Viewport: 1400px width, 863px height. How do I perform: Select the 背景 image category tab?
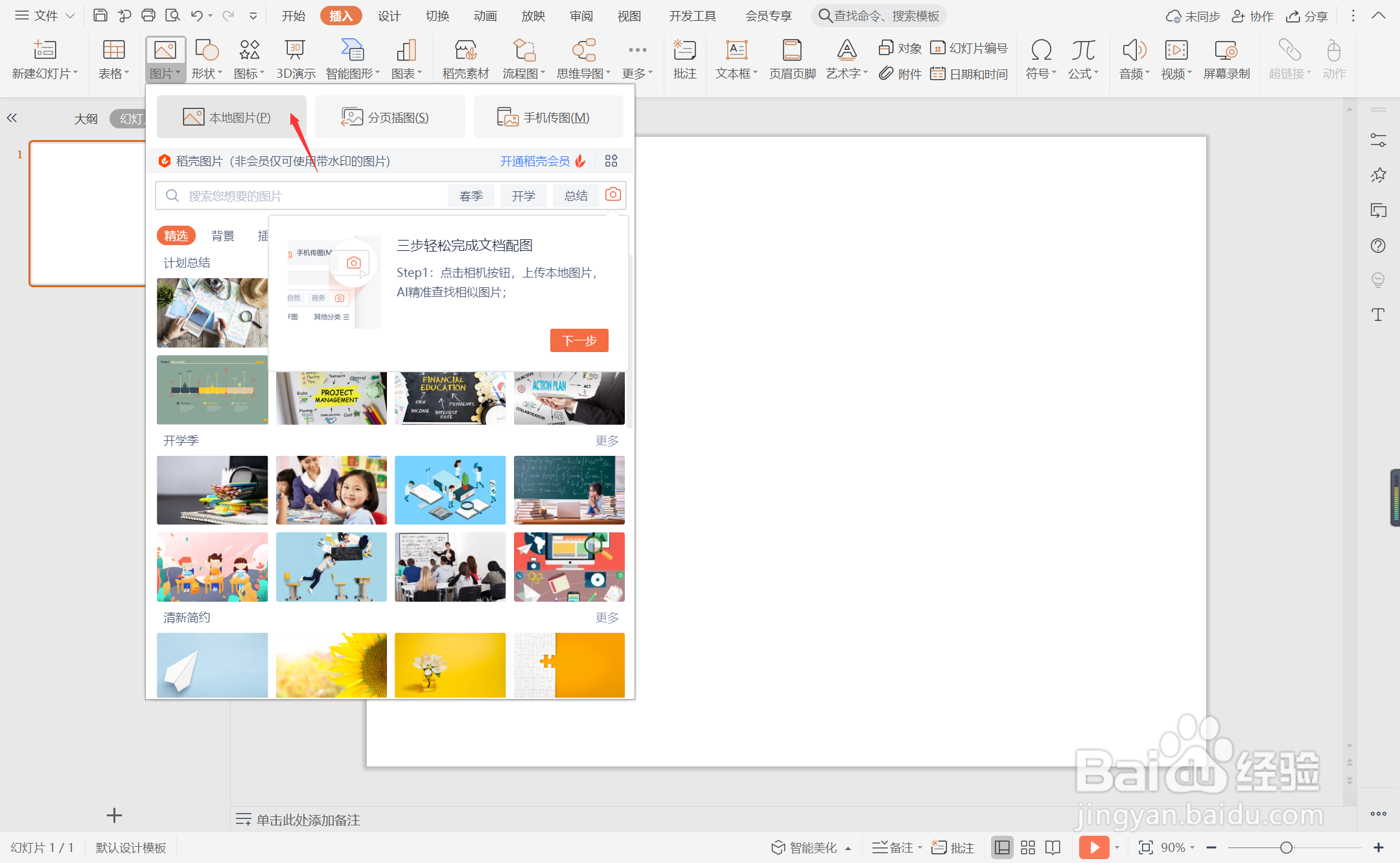click(223, 236)
